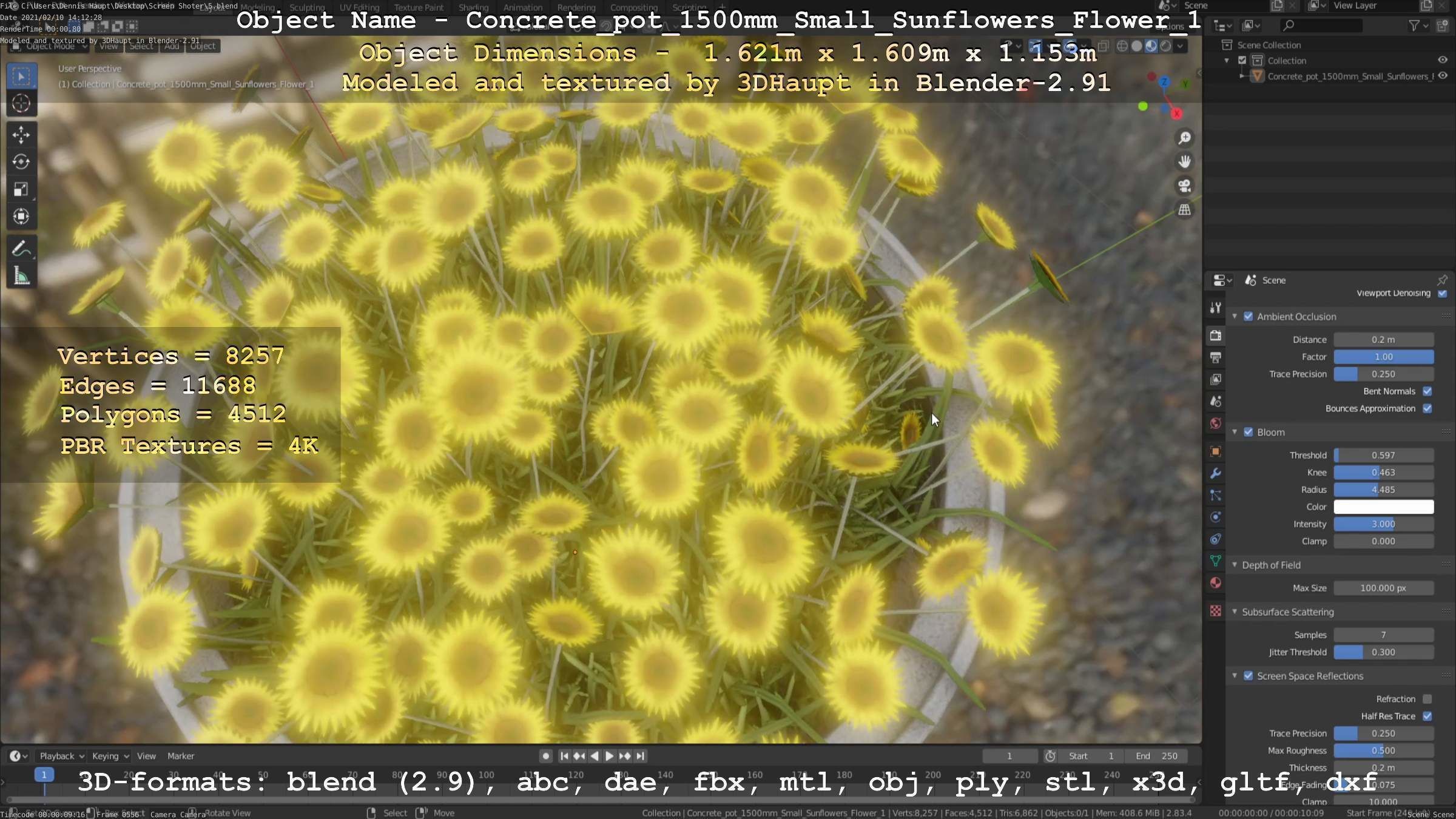
Task: Enable the Refraction checkbox
Action: 1427,699
